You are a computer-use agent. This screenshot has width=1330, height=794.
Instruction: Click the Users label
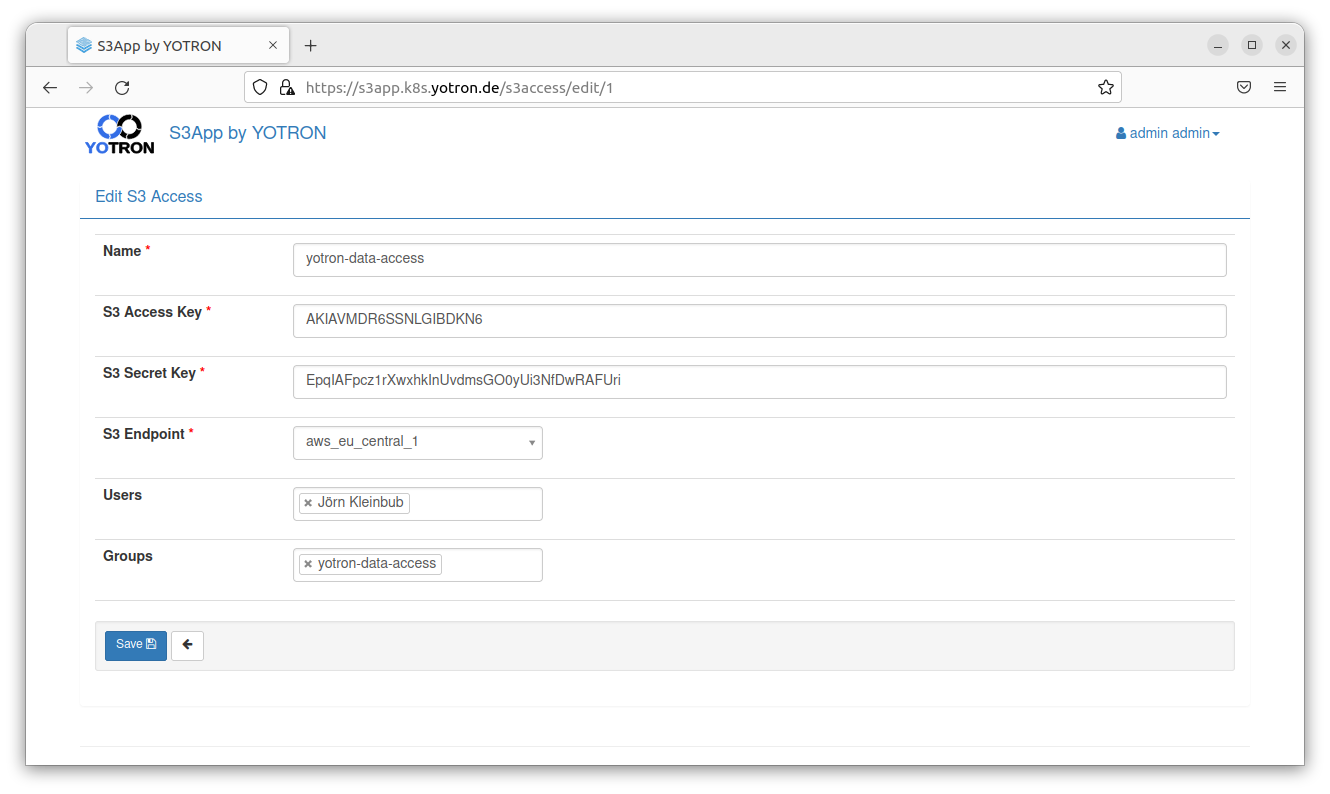point(123,495)
